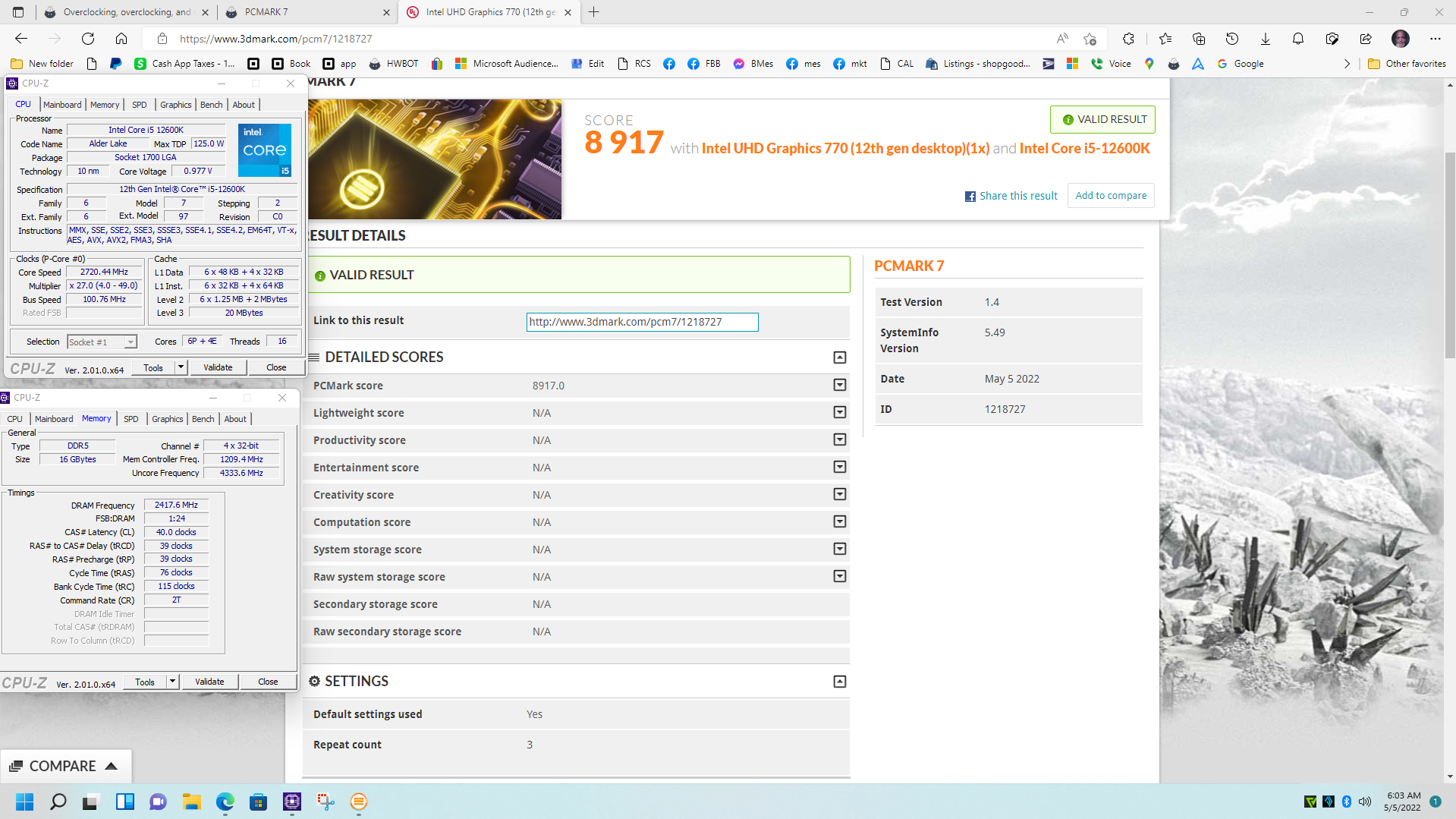Collapse the SETTINGS section
The image size is (1456, 819).
coord(840,682)
